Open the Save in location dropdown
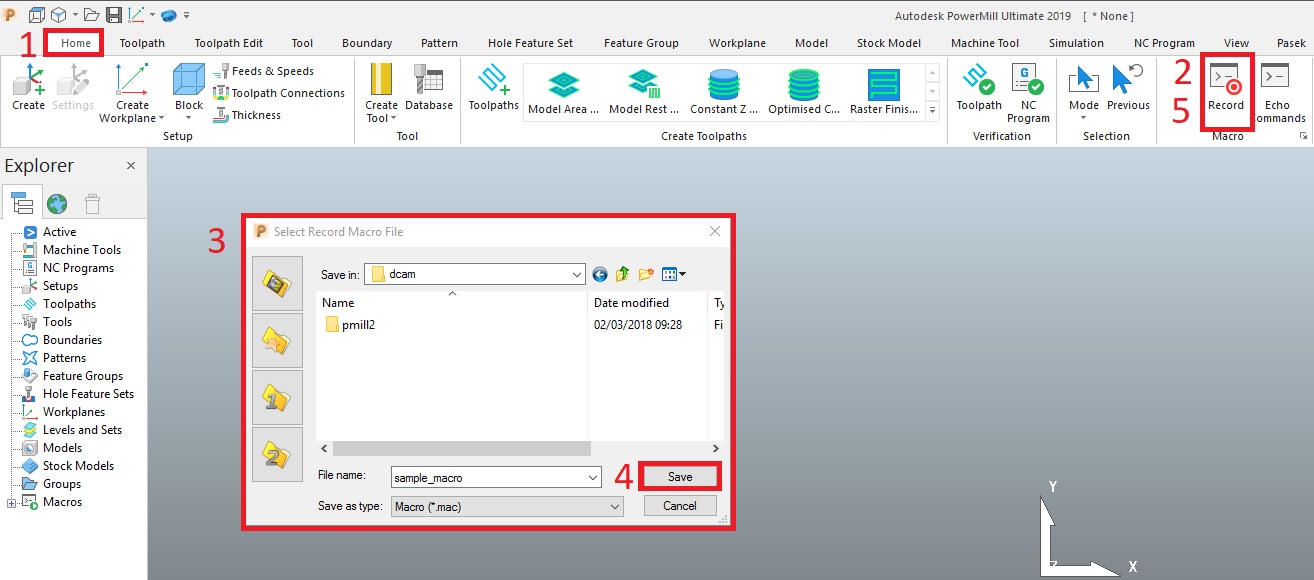The width and height of the screenshot is (1314, 580). [577, 273]
